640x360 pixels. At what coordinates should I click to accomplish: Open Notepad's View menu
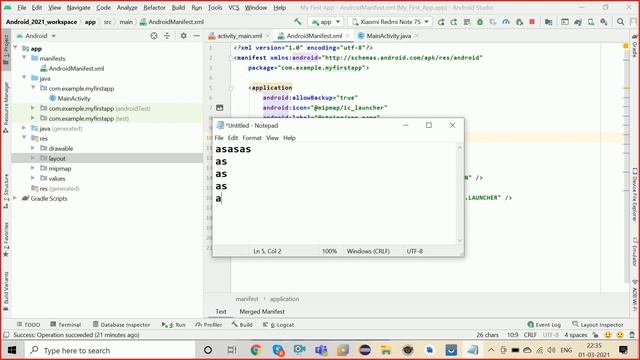coord(272,138)
